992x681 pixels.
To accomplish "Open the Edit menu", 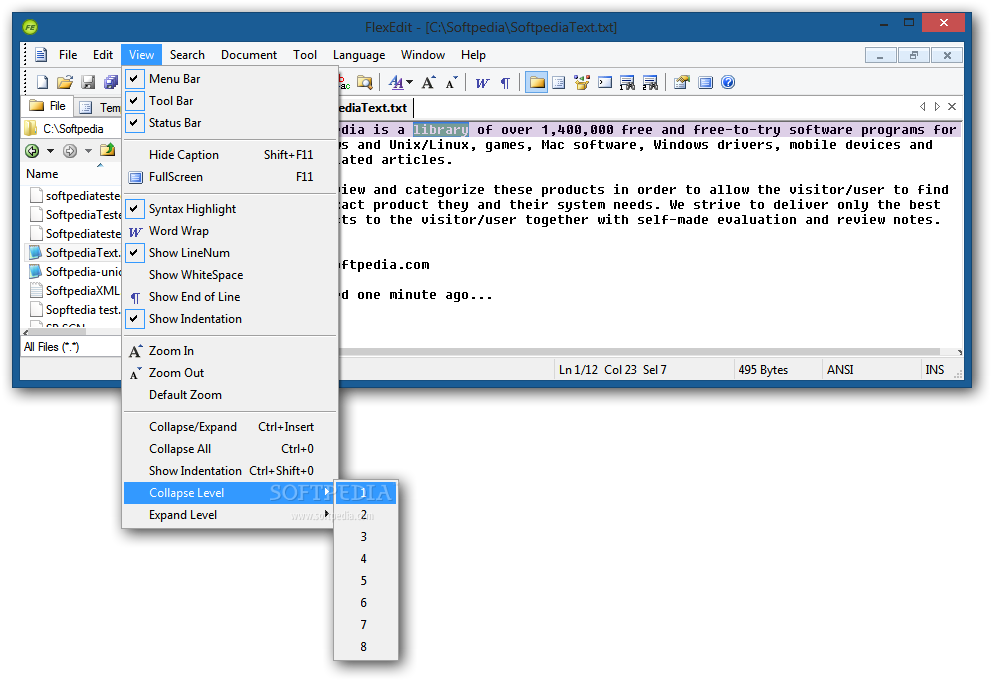I will (102, 55).
